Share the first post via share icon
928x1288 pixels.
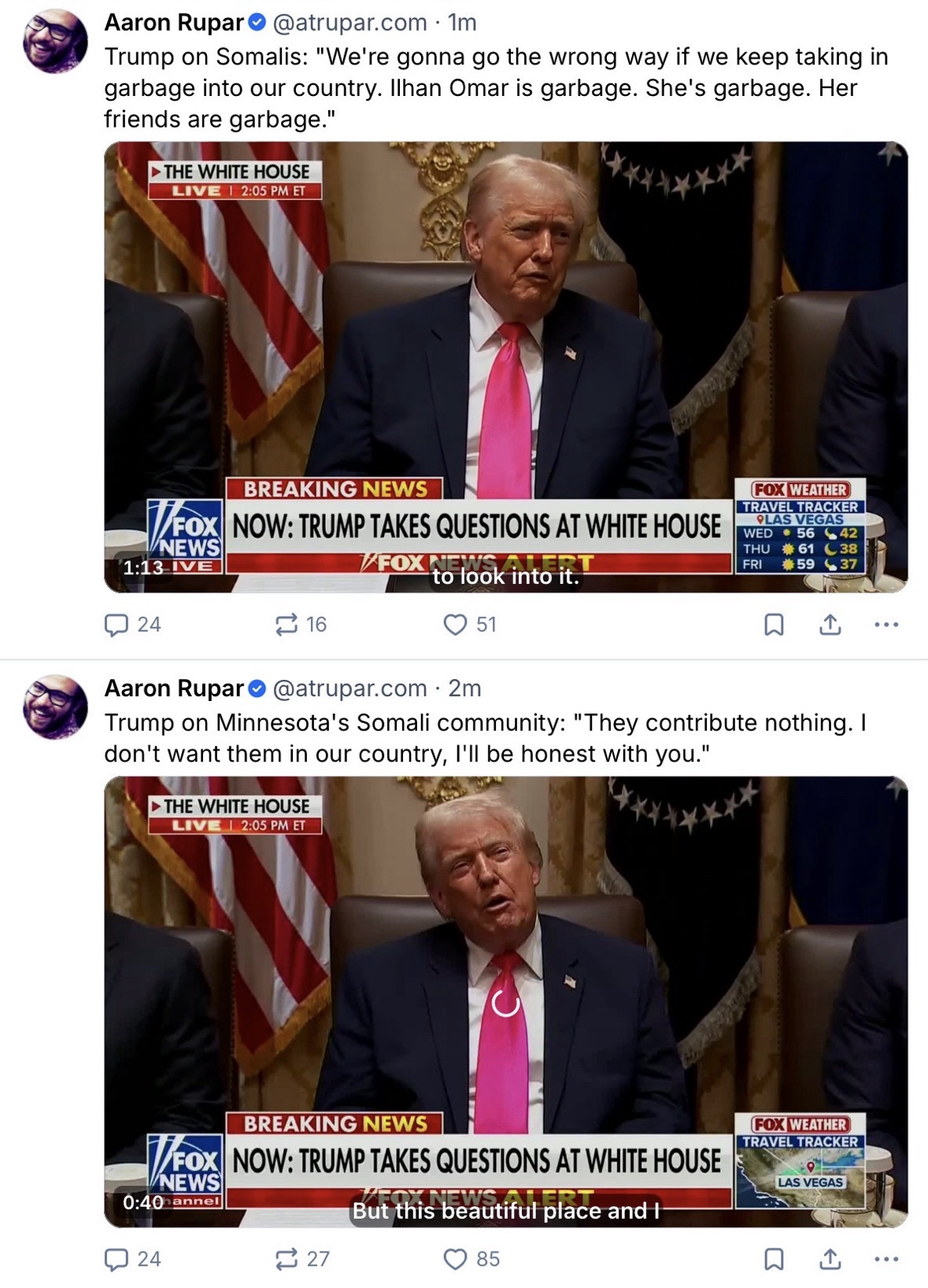[x=830, y=625]
